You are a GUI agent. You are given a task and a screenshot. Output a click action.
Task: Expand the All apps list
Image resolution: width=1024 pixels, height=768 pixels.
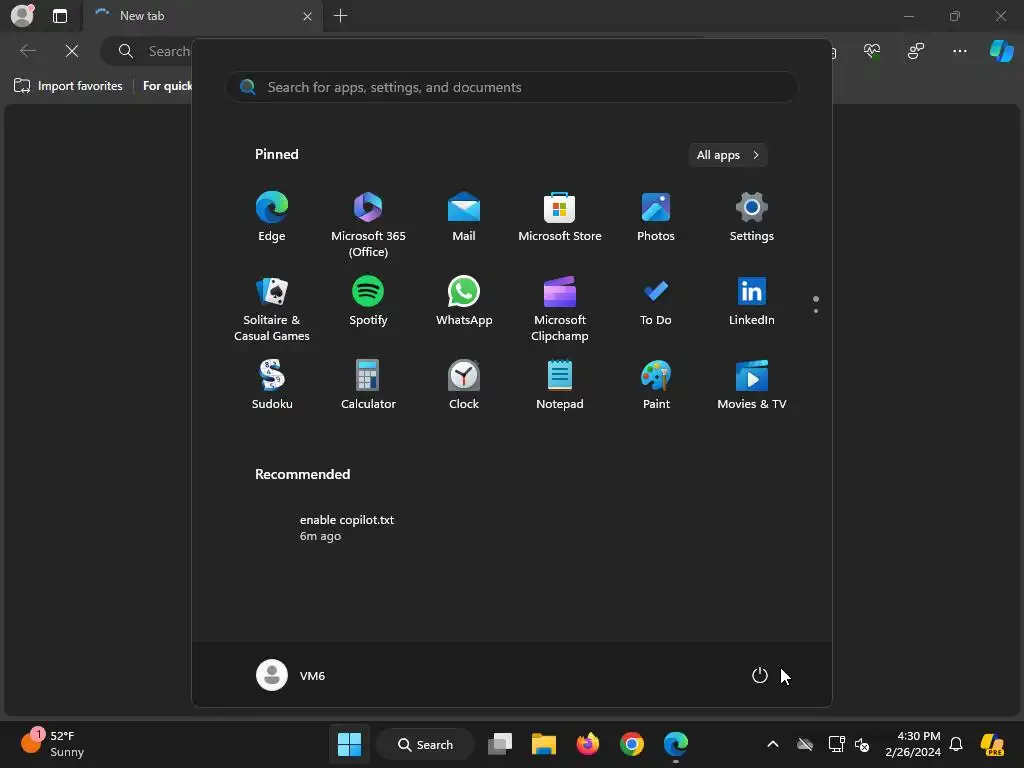[x=728, y=155]
